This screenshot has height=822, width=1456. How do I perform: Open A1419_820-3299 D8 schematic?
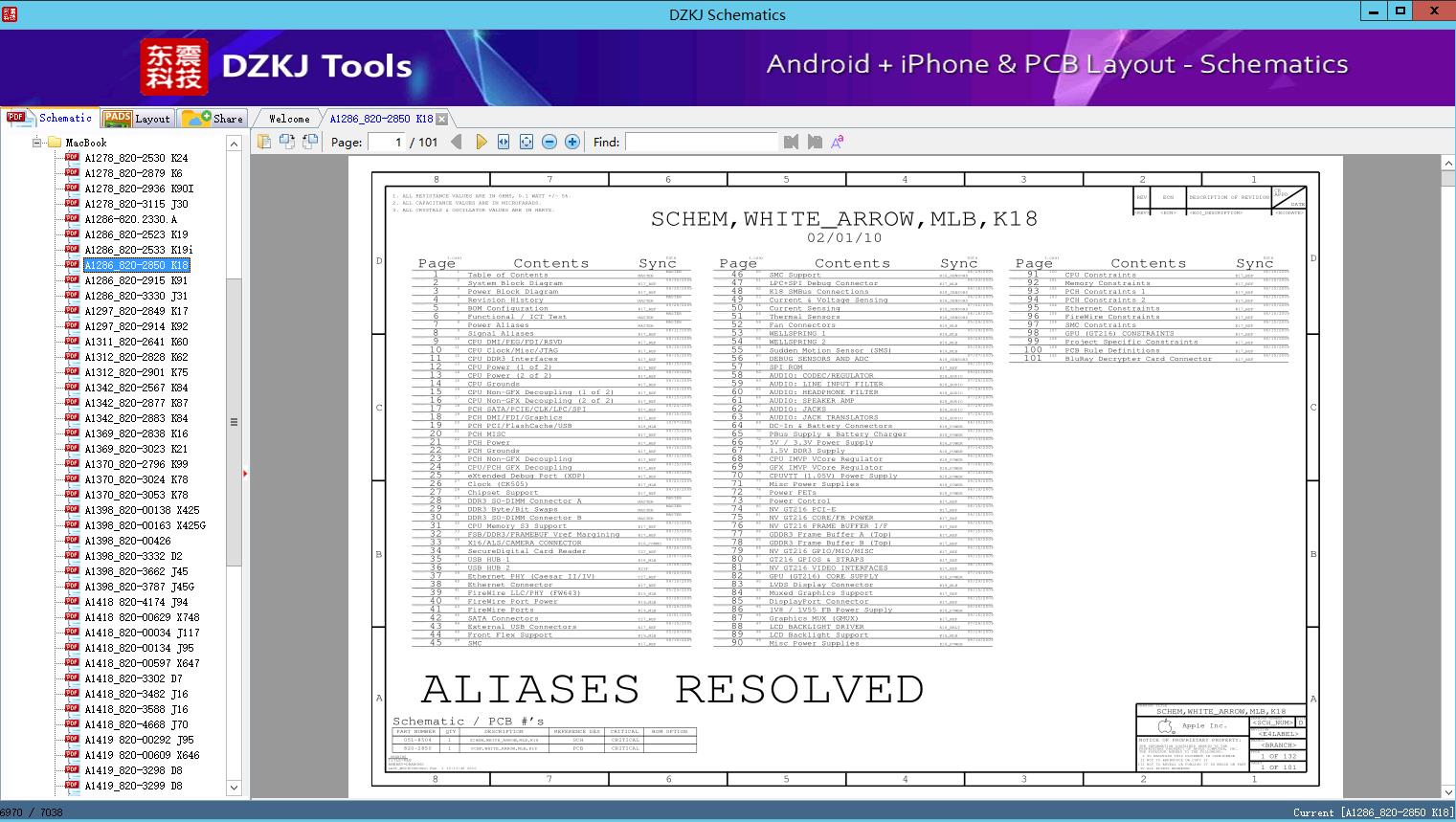(x=133, y=786)
